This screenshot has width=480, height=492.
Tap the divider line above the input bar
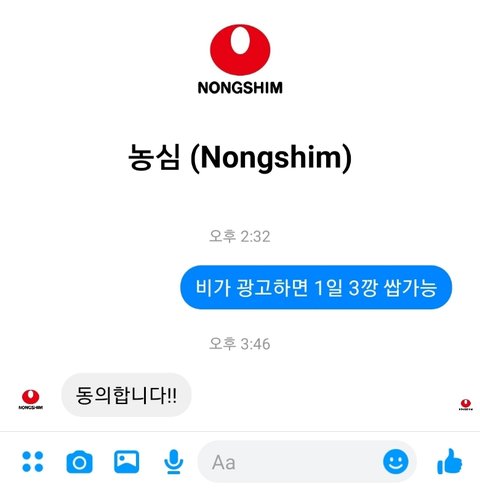pos(240,432)
